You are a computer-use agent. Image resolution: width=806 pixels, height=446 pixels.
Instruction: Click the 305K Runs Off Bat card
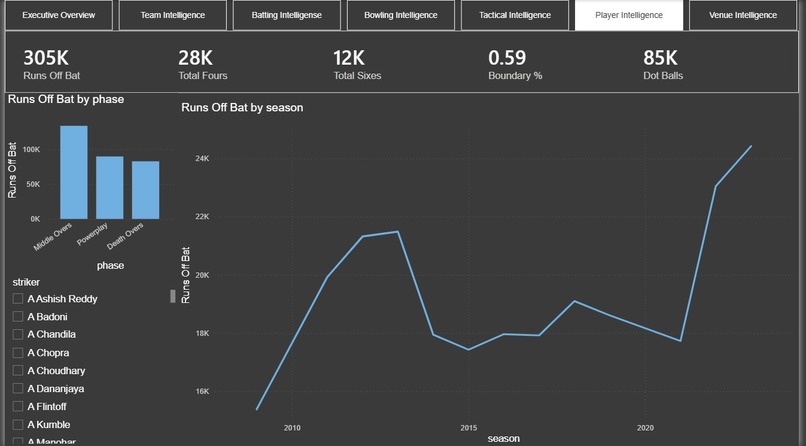tap(51, 64)
